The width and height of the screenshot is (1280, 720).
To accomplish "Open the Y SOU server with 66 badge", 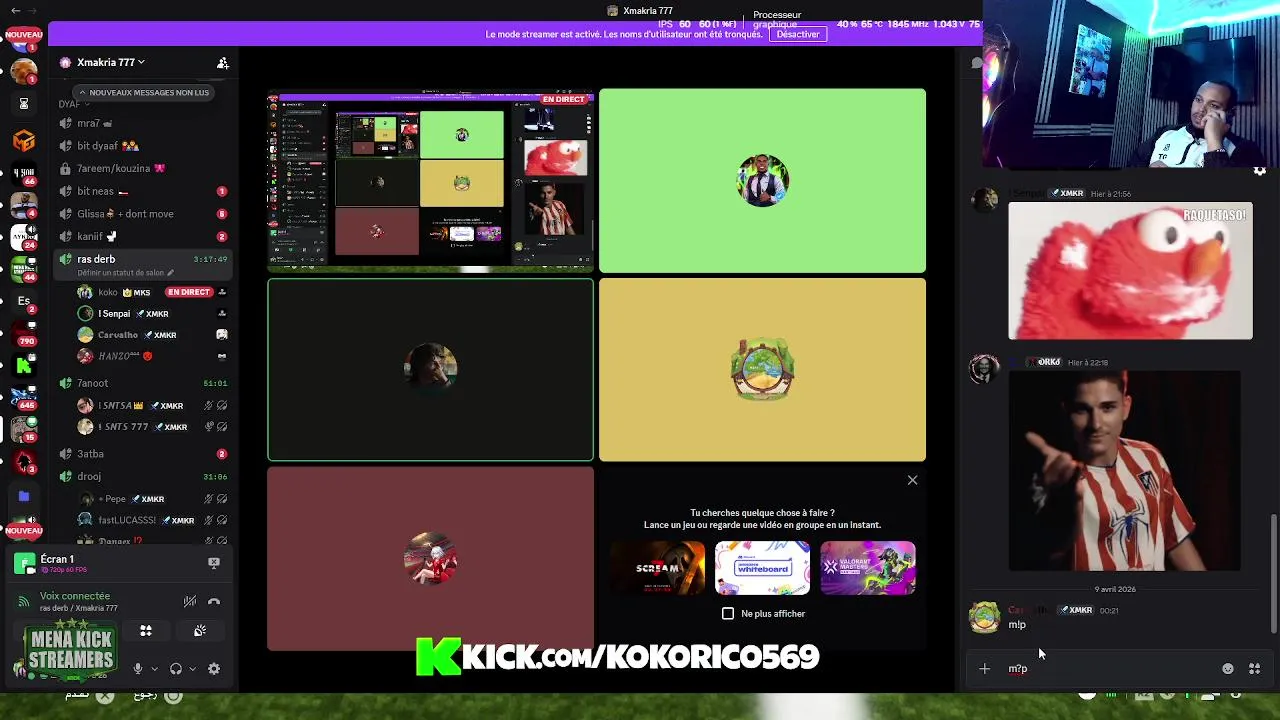I will (24, 173).
